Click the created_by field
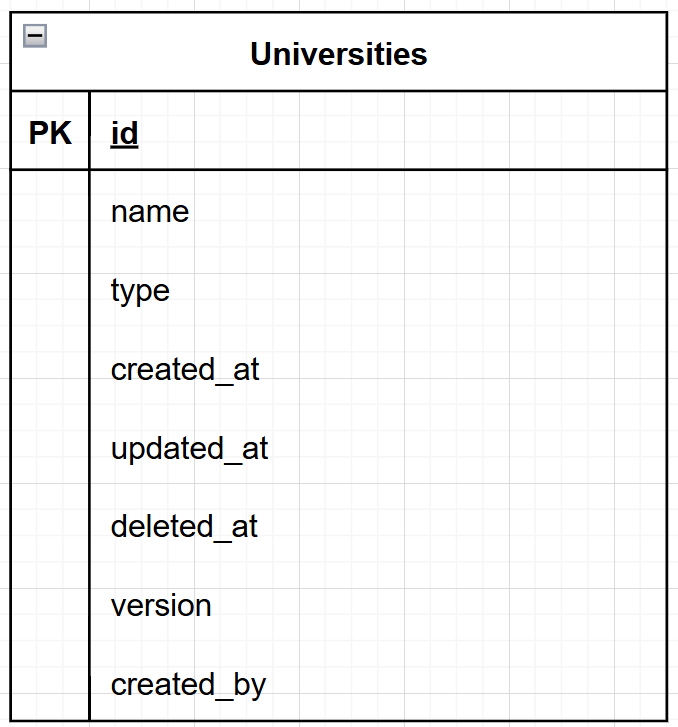The height and width of the screenshot is (727, 678). (x=378, y=684)
